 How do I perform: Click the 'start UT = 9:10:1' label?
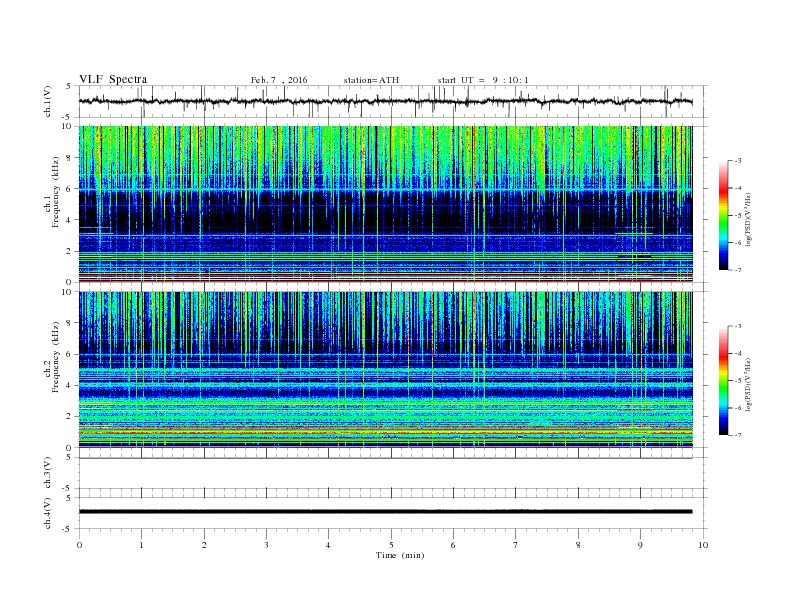[x=483, y=80]
